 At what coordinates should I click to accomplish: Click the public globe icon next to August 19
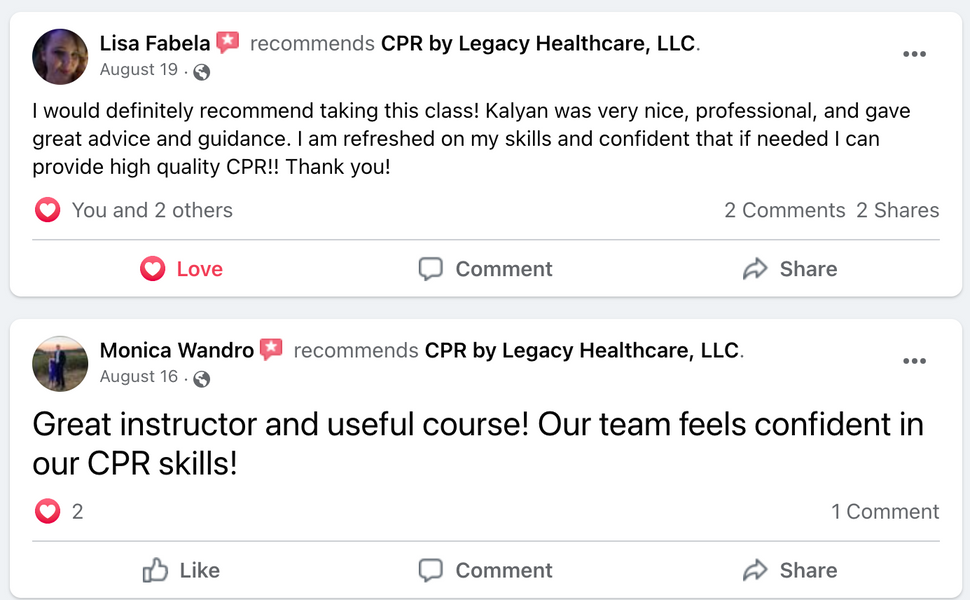202,71
